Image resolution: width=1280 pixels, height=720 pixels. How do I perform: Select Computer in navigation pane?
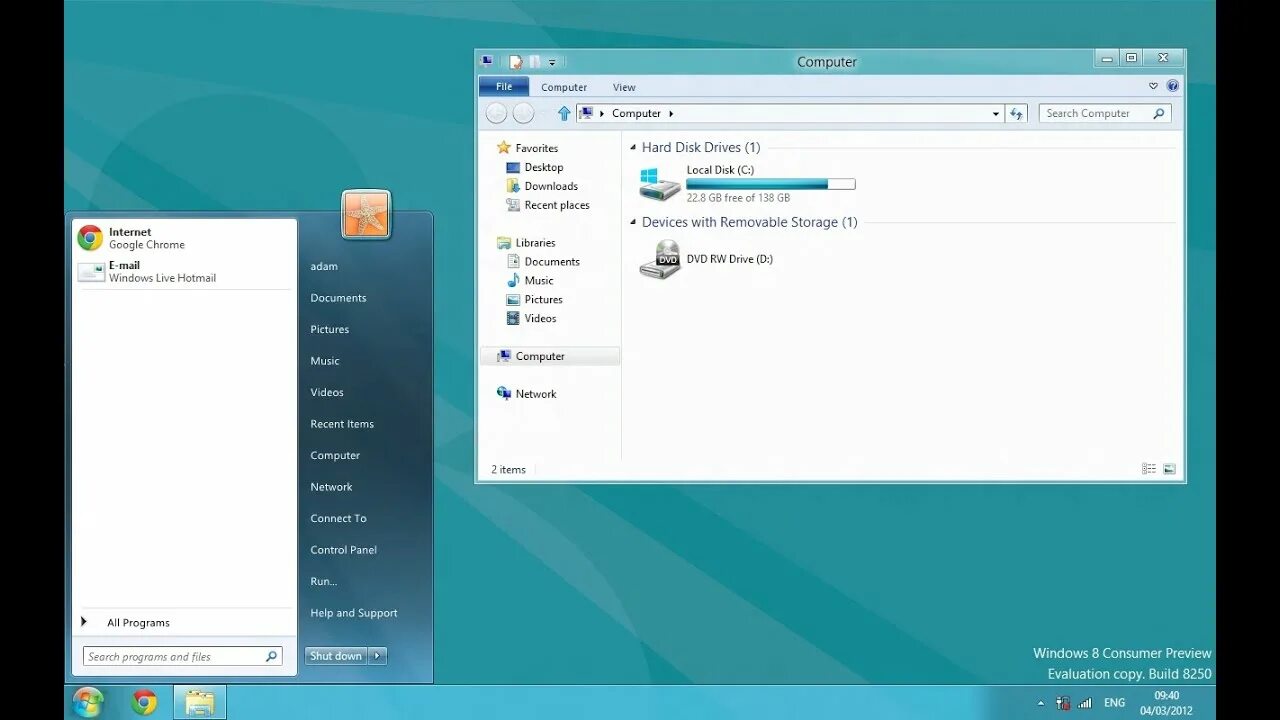[x=550, y=356]
